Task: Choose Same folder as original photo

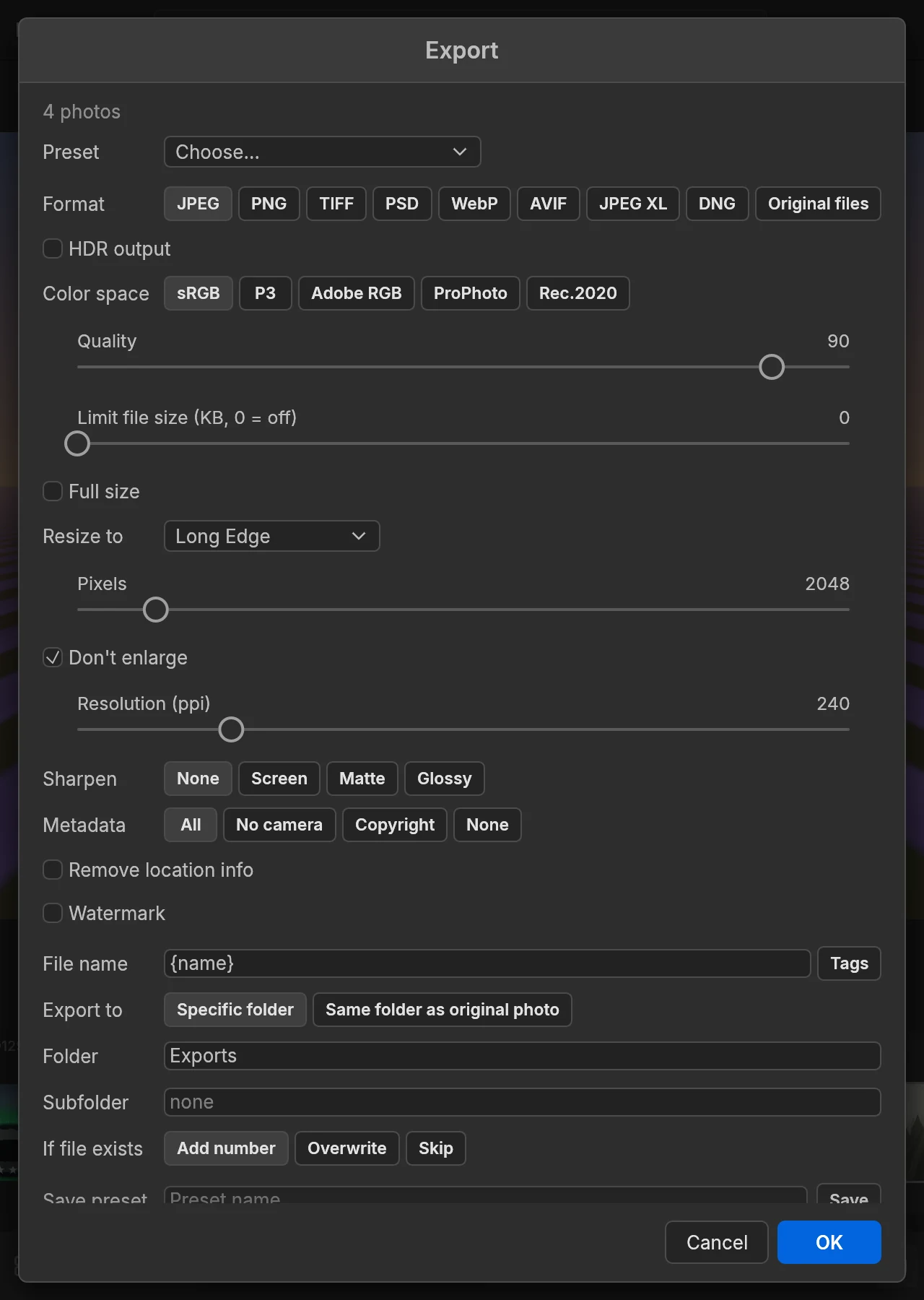Action: pos(443,1010)
